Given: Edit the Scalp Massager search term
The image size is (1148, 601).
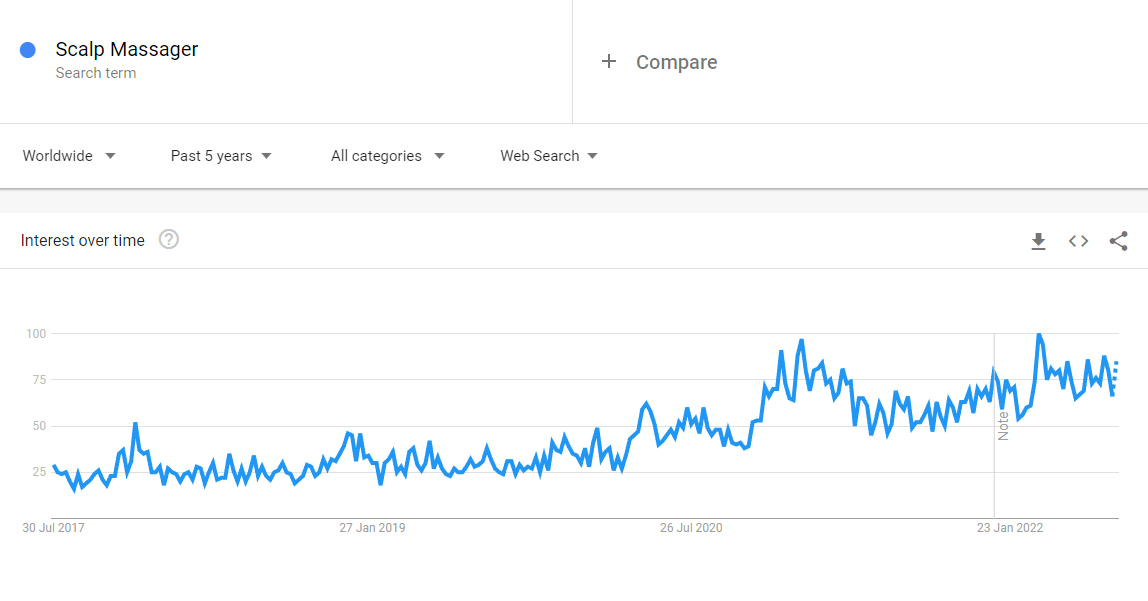Looking at the screenshot, I should click(x=127, y=49).
